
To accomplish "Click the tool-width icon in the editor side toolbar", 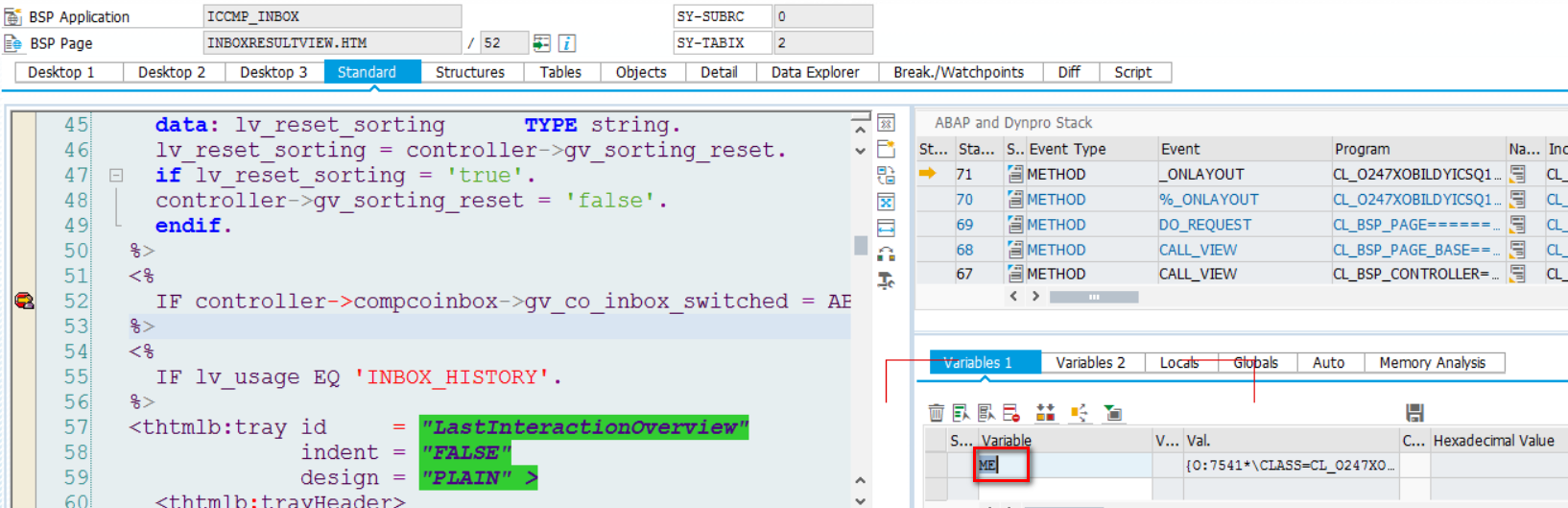I will [887, 228].
